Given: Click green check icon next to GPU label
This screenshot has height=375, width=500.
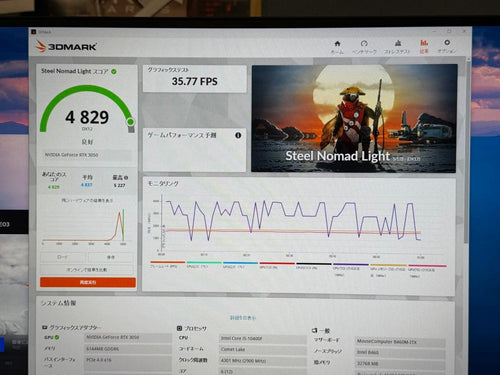Looking at the screenshot, I should (x=57, y=337).
